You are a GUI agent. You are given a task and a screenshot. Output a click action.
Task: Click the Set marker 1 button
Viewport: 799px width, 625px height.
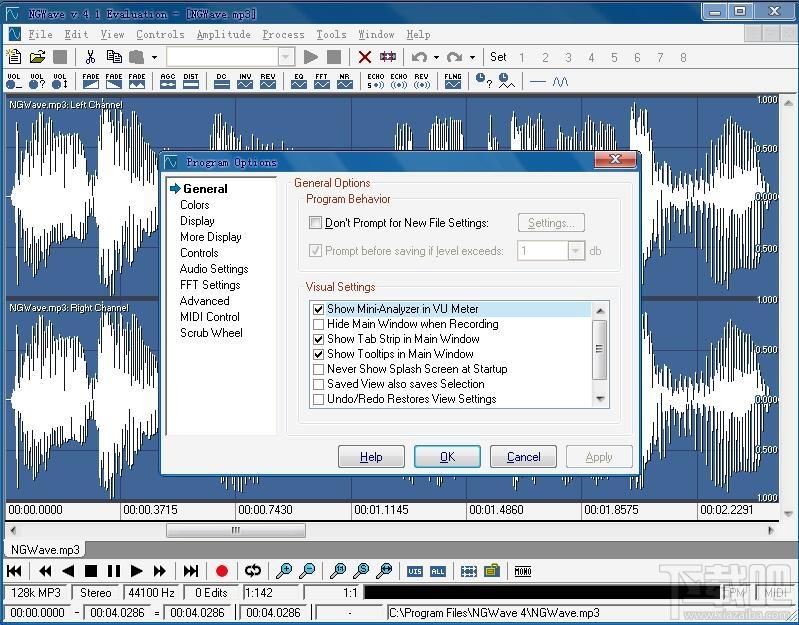click(521, 58)
